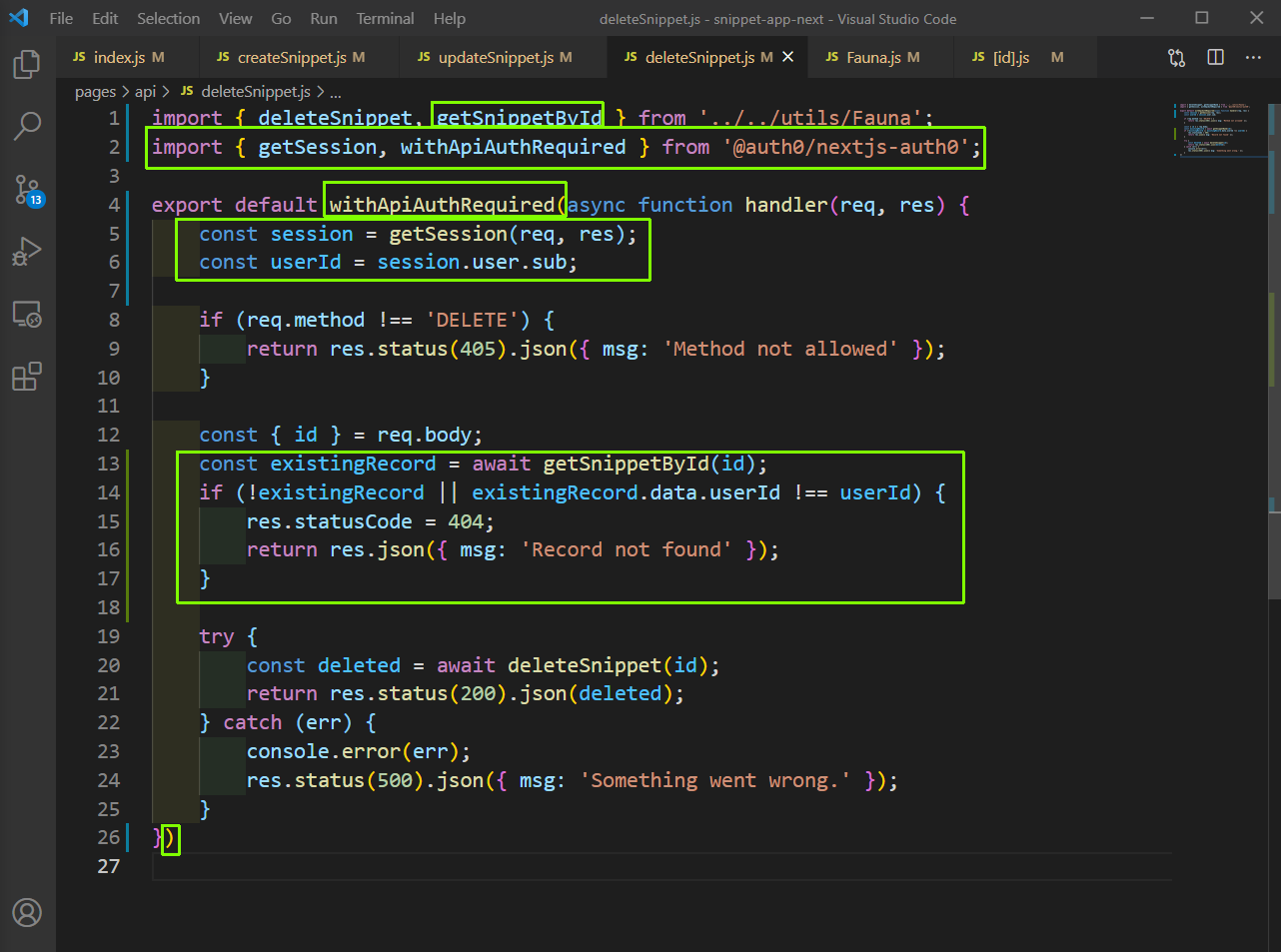The height and width of the screenshot is (952, 1281).
Task: Open the Remote Explorer view
Action: 27,315
